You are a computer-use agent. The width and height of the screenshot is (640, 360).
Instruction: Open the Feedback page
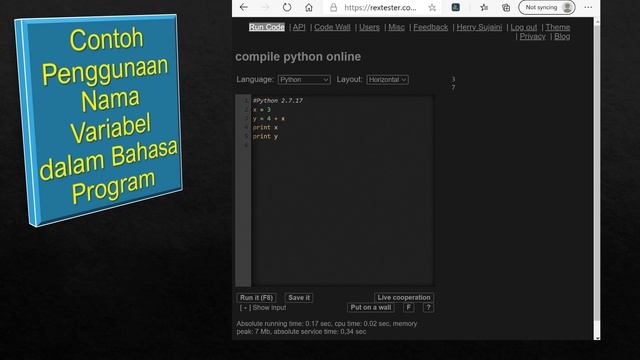coord(430,27)
